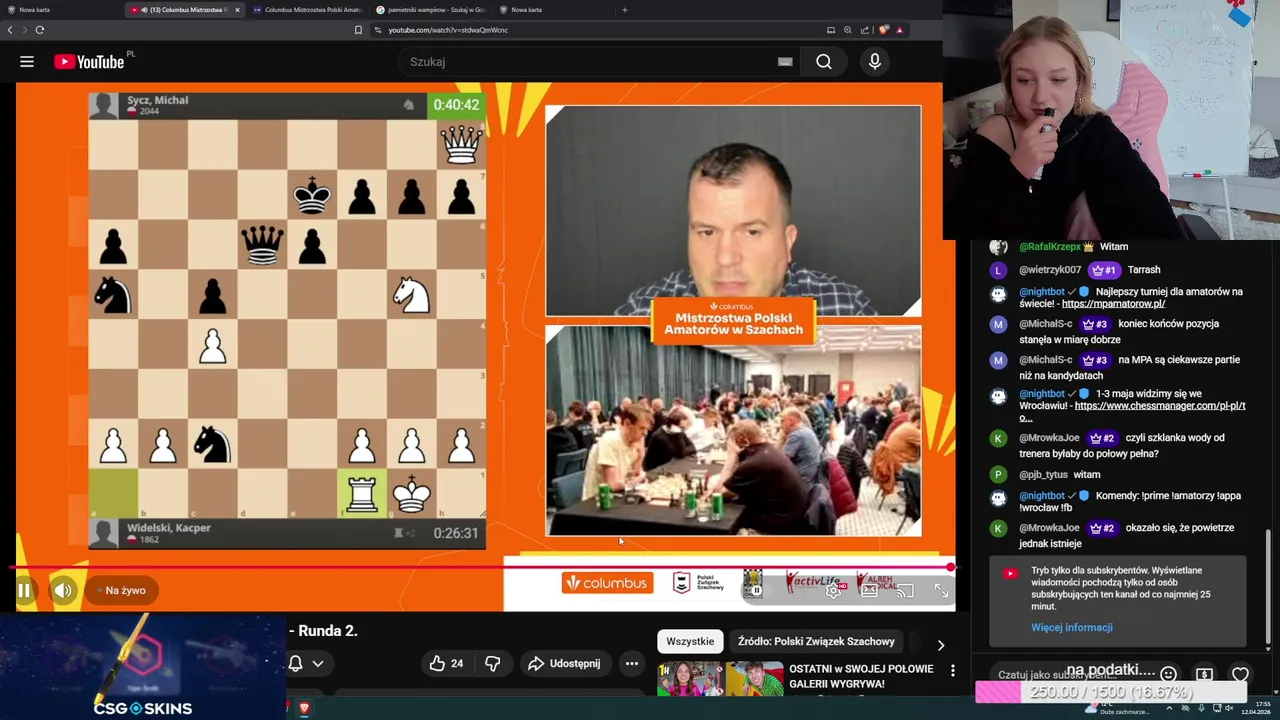Image resolution: width=1280 pixels, height=720 pixels.
Task: Open the mpamatorow.pl link in chat
Action: 1113,304
